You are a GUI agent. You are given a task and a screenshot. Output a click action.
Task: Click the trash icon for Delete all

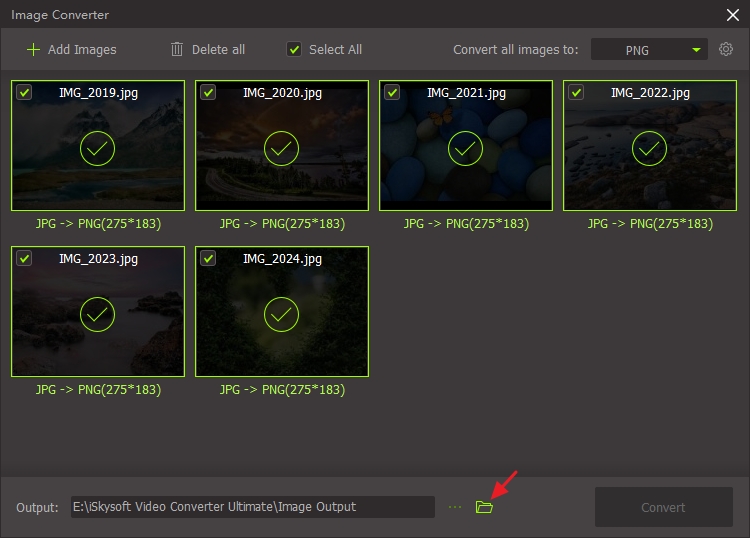(x=177, y=49)
